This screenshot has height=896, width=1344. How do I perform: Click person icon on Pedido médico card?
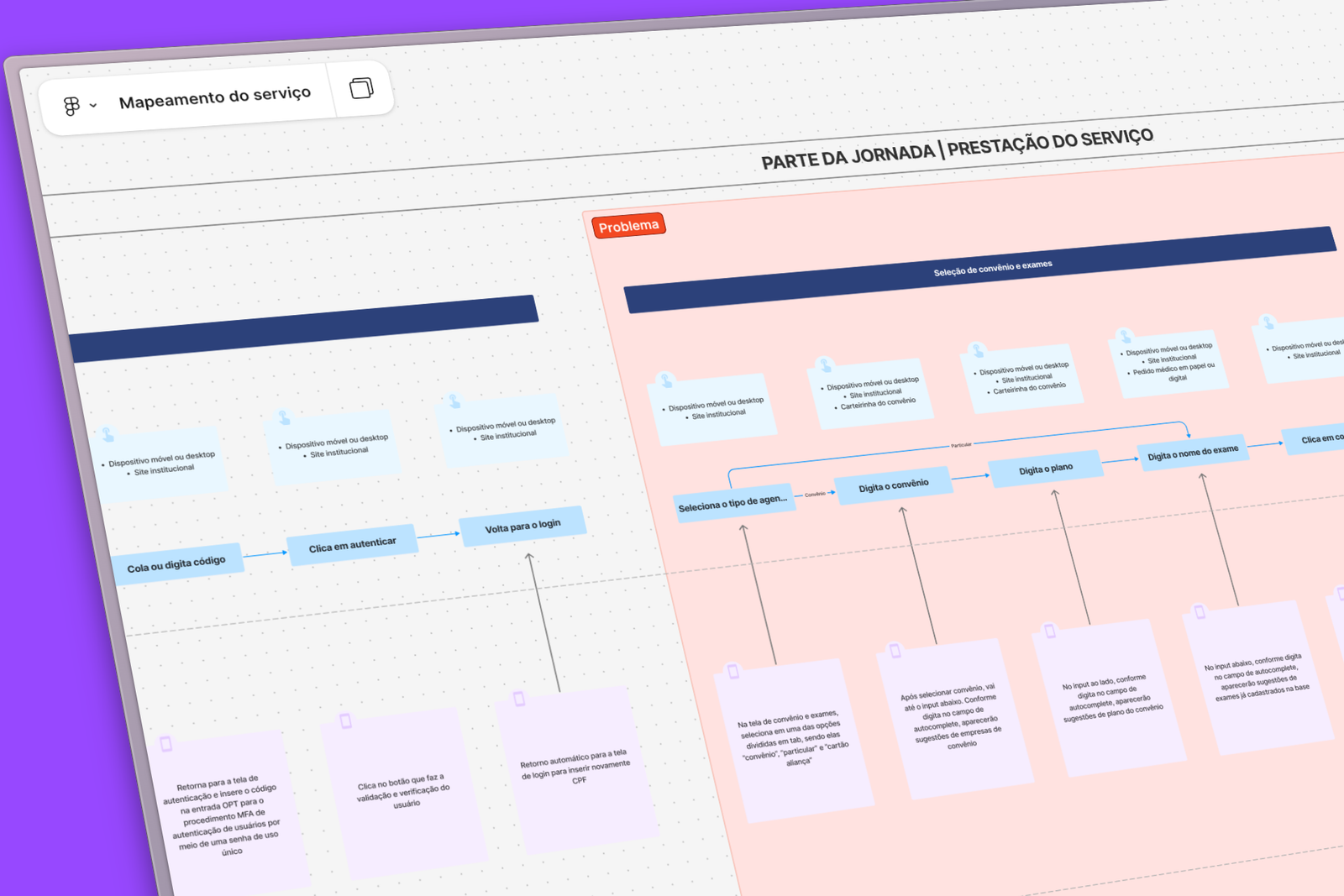point(1125,337)
